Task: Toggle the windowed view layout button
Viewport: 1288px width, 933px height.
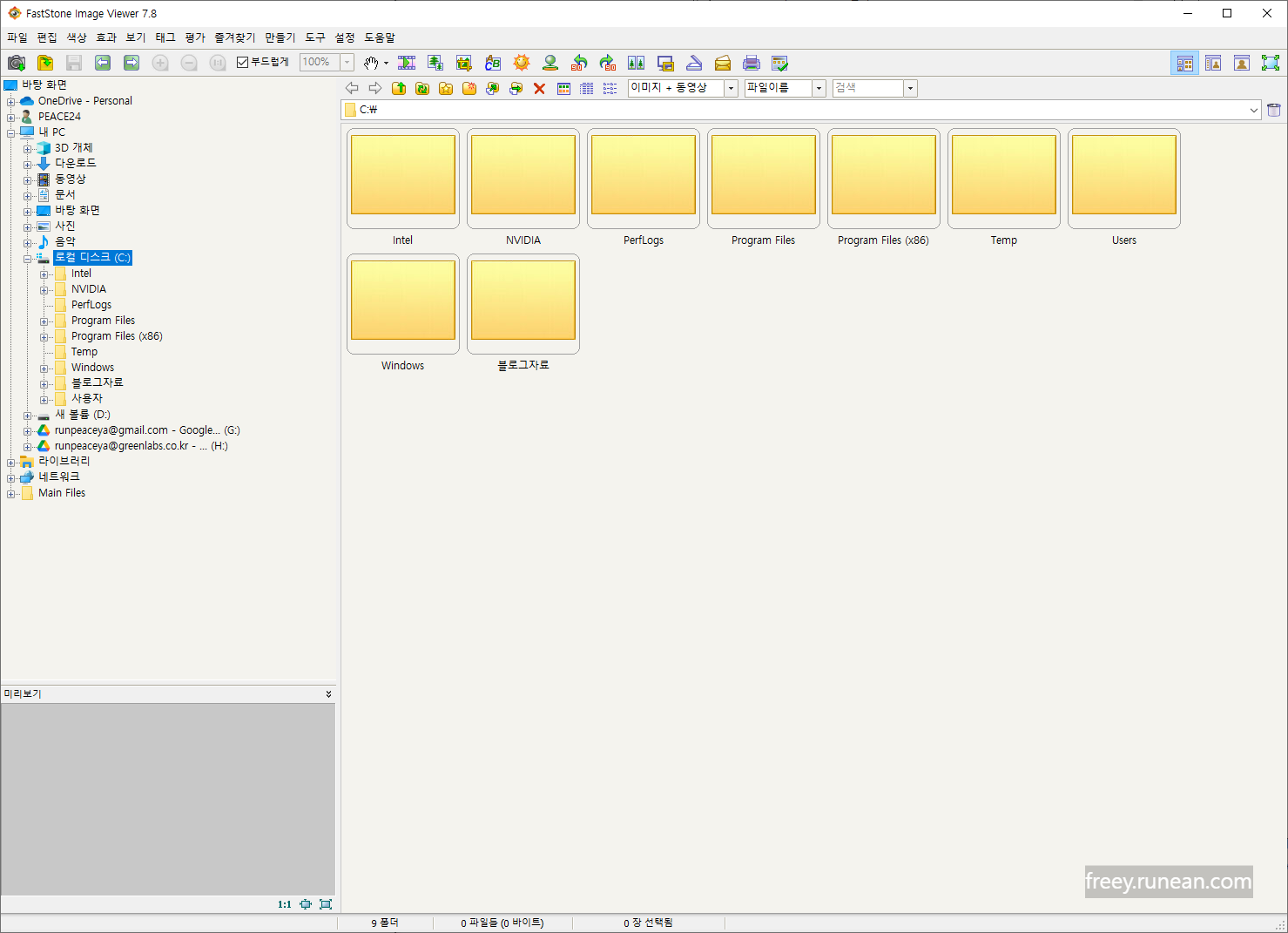Action: (x=1213, y=63)
